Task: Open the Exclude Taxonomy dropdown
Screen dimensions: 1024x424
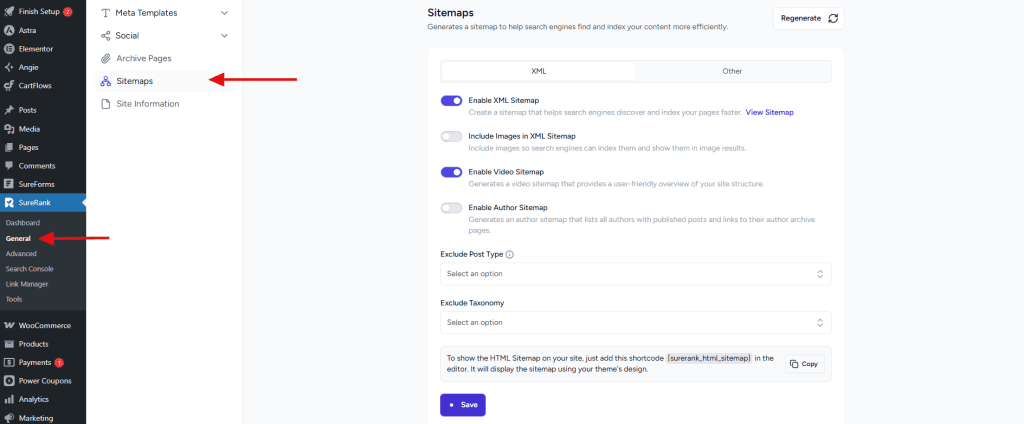Action: pos(635,322)
